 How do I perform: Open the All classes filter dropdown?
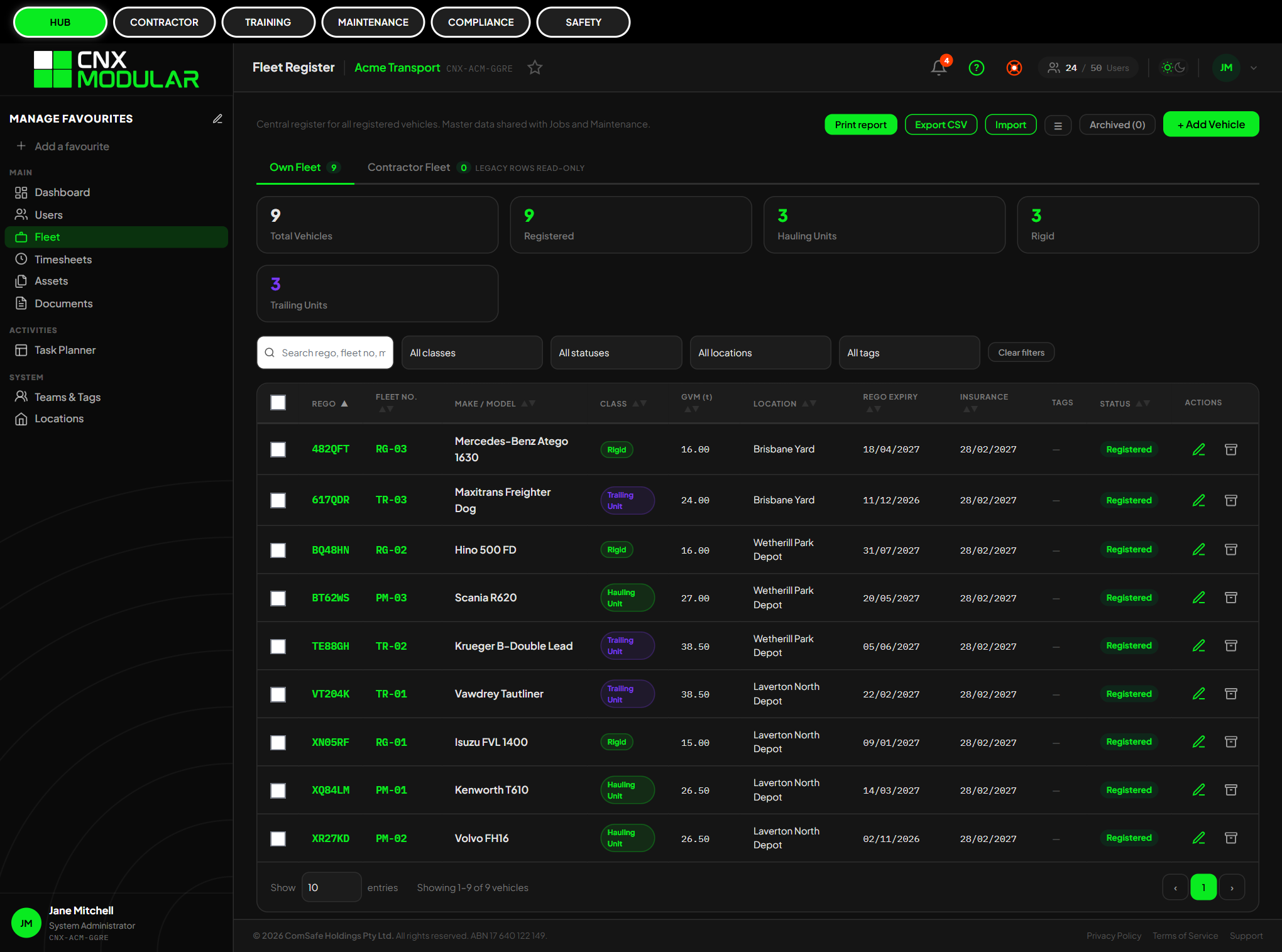pos(471,353)
